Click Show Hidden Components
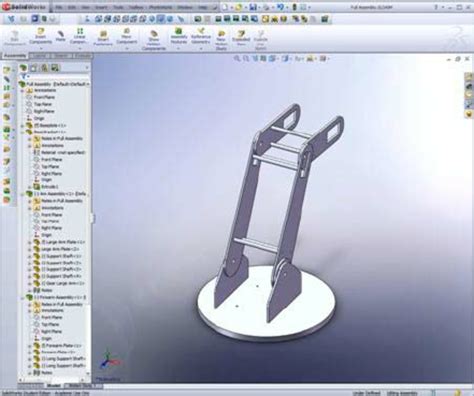 154,41
